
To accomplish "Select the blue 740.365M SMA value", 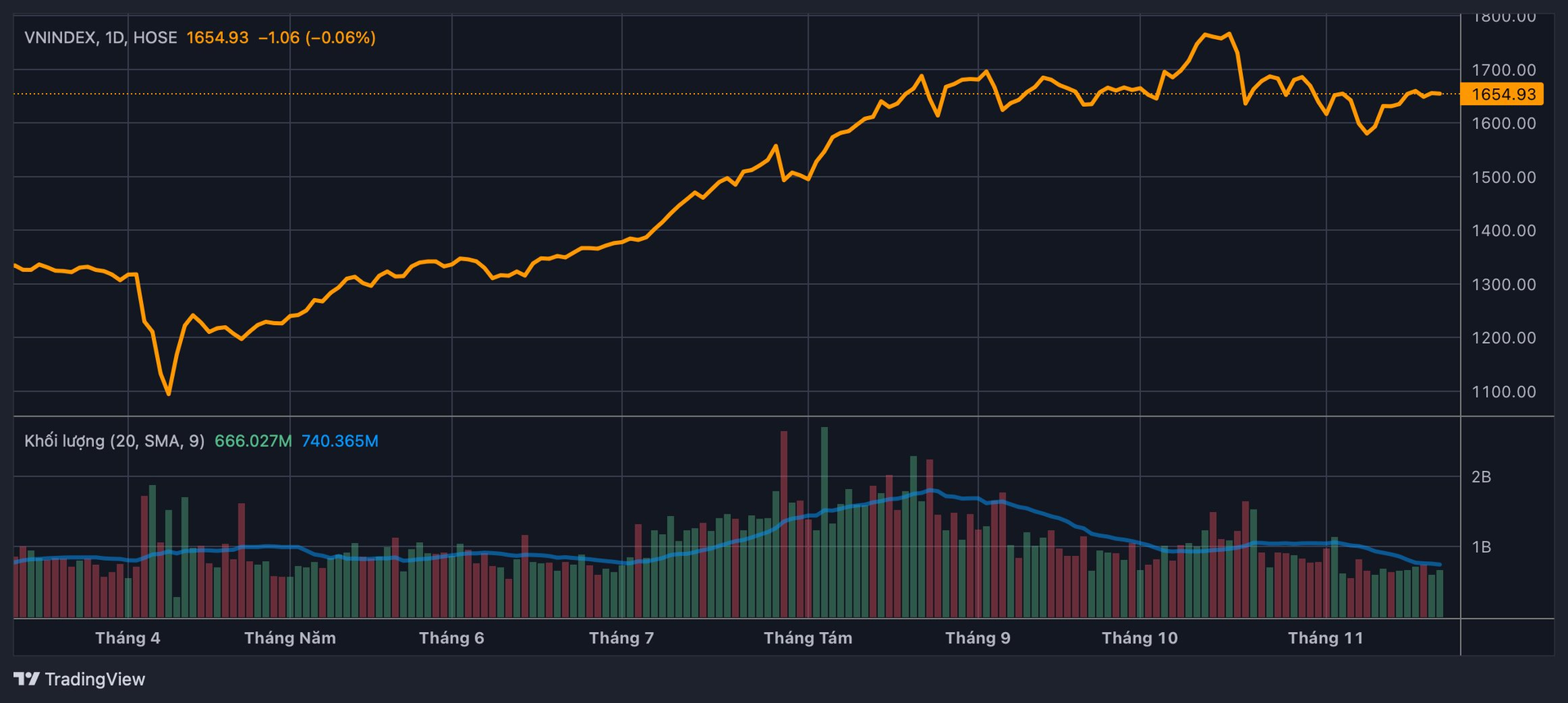I will point(340,441).
